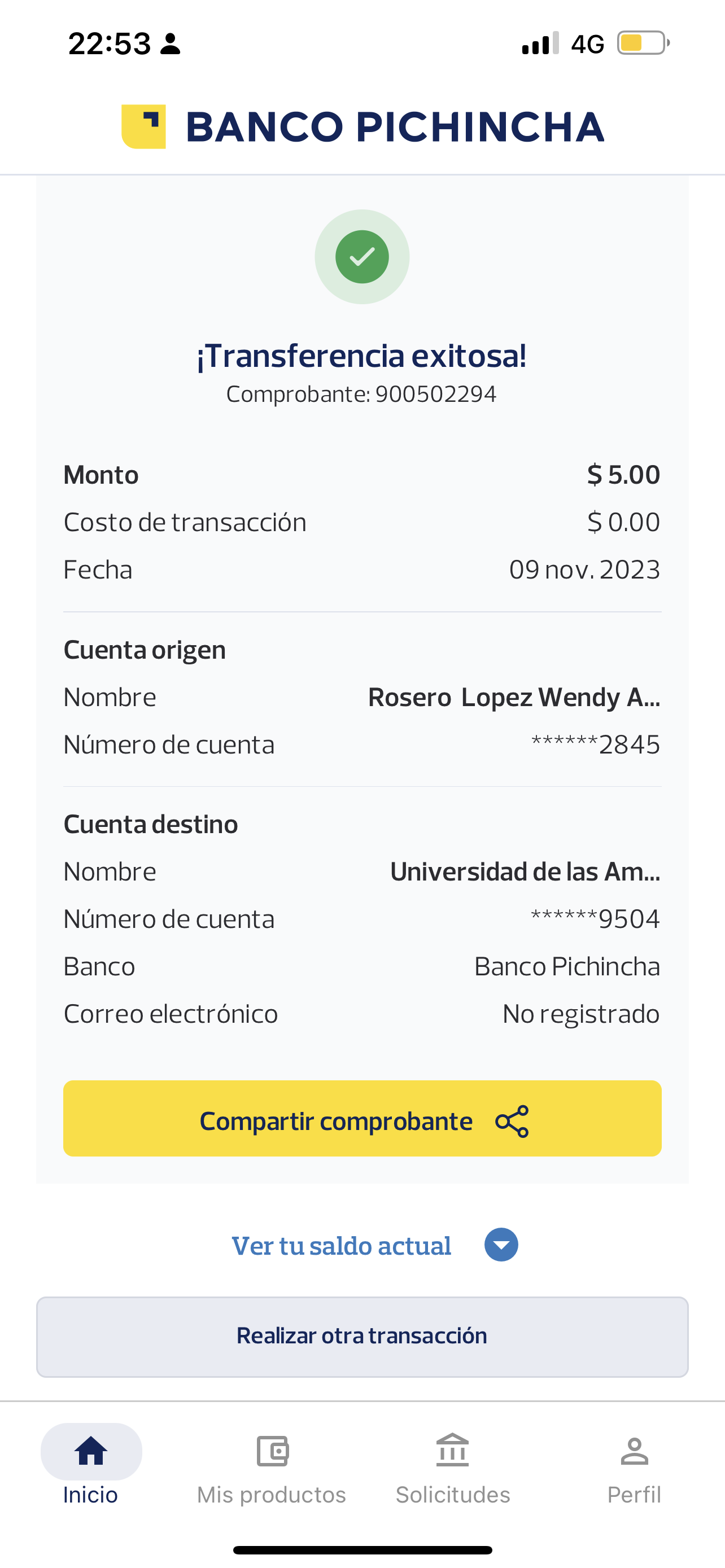725x1568 pixels.
Task: Tap the Perfil person icon
Action: click(x=634, y=1451)
